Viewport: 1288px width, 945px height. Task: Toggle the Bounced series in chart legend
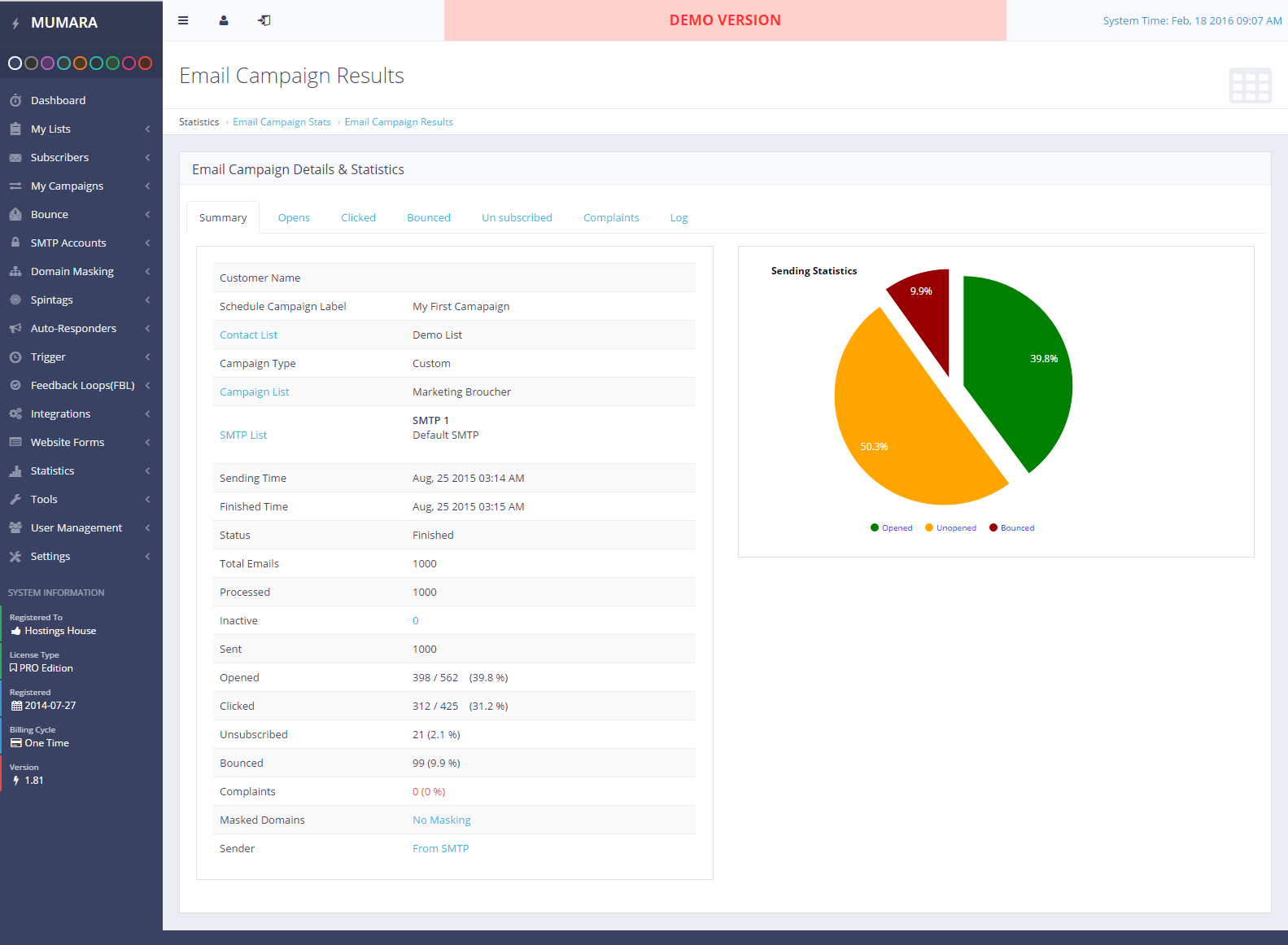pos(1011,527)
